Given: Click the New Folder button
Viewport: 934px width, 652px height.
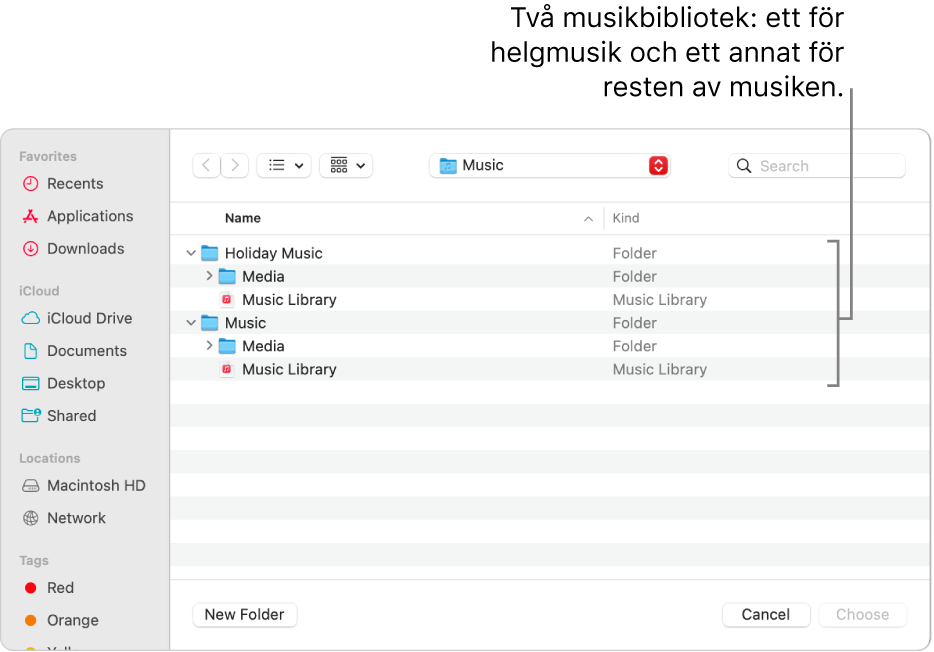Looking at the screenshot, I should [245, 615].
